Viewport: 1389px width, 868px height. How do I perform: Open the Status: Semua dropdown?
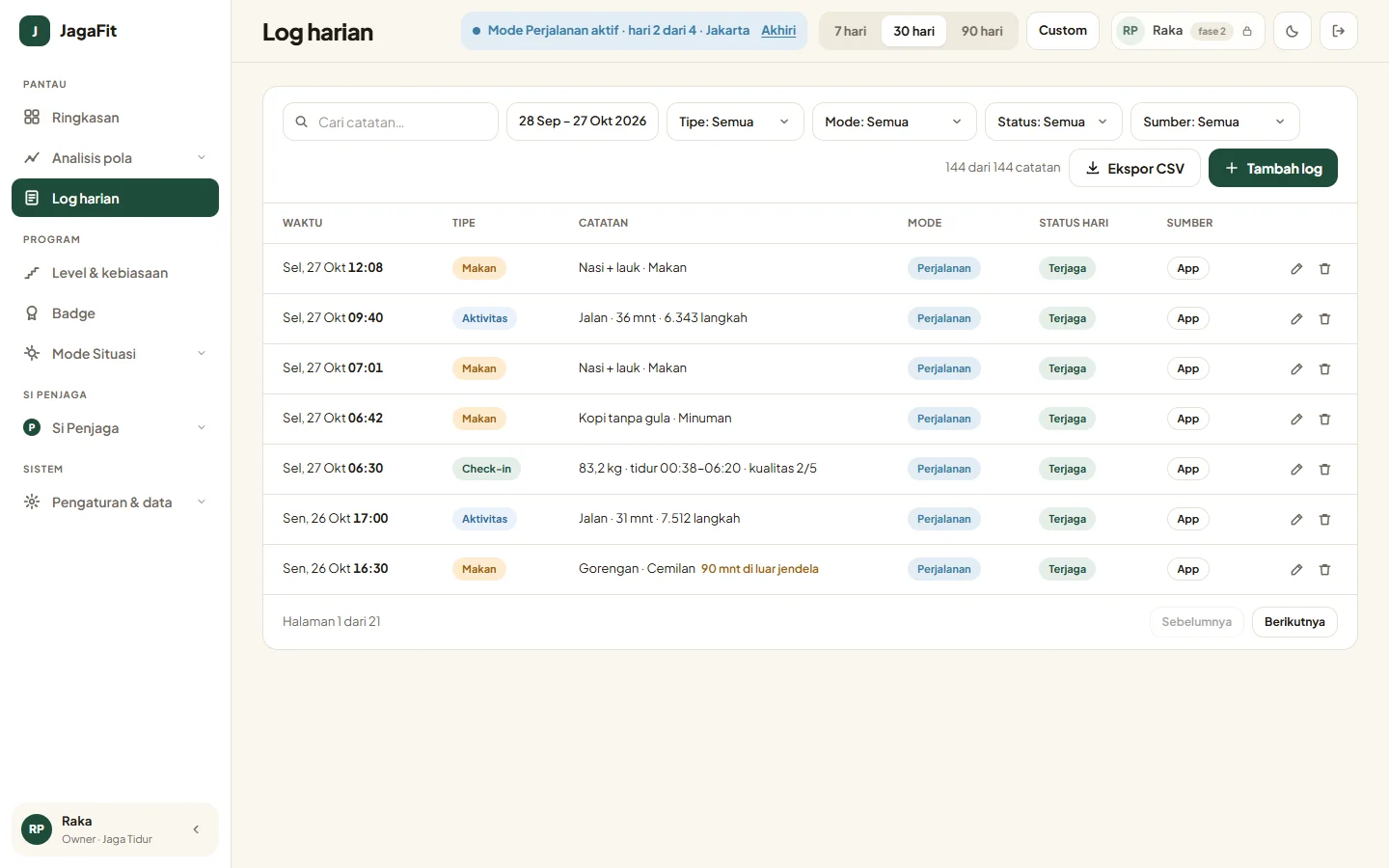[1053, 122]
